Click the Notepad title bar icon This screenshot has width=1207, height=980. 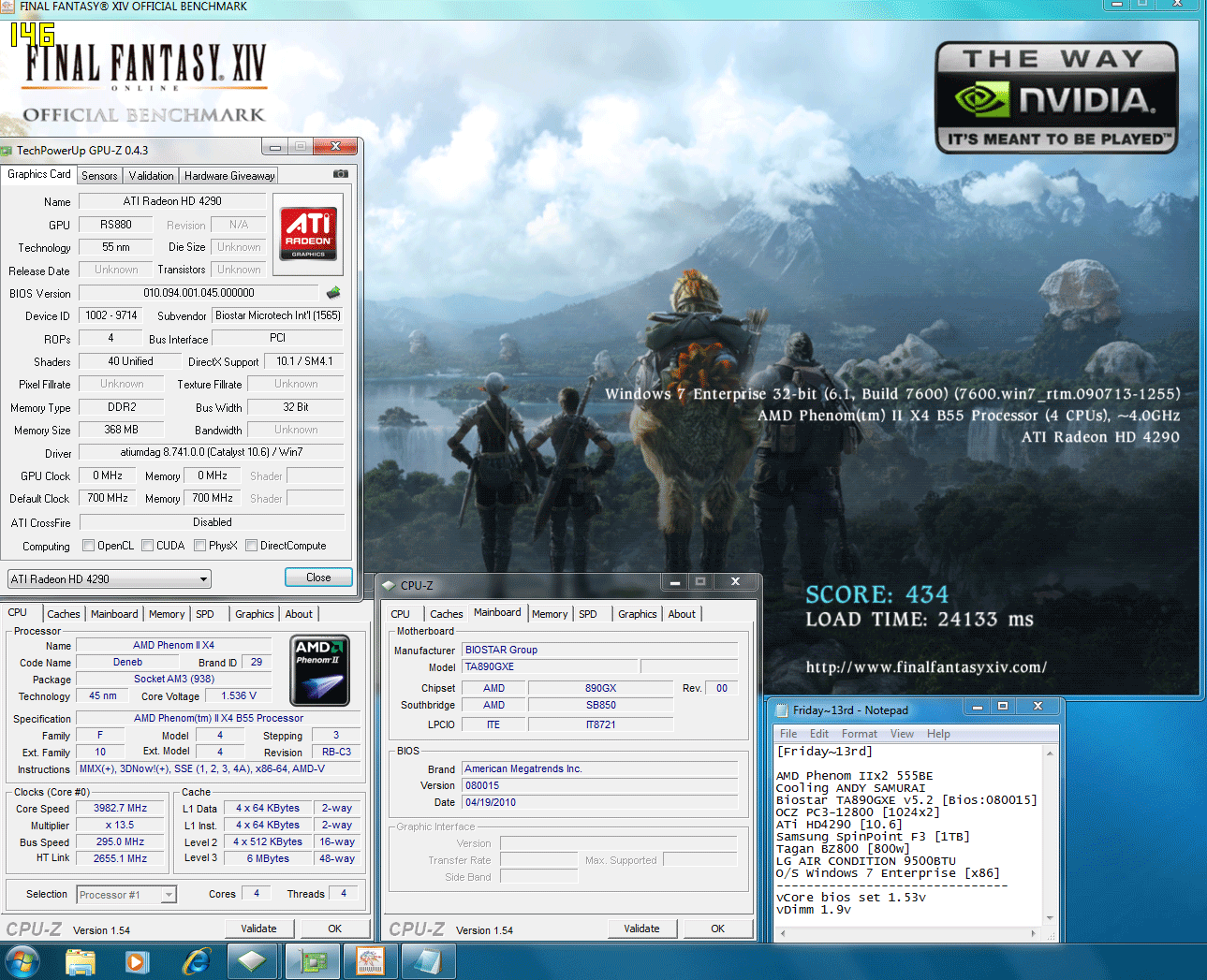point(782,710)
